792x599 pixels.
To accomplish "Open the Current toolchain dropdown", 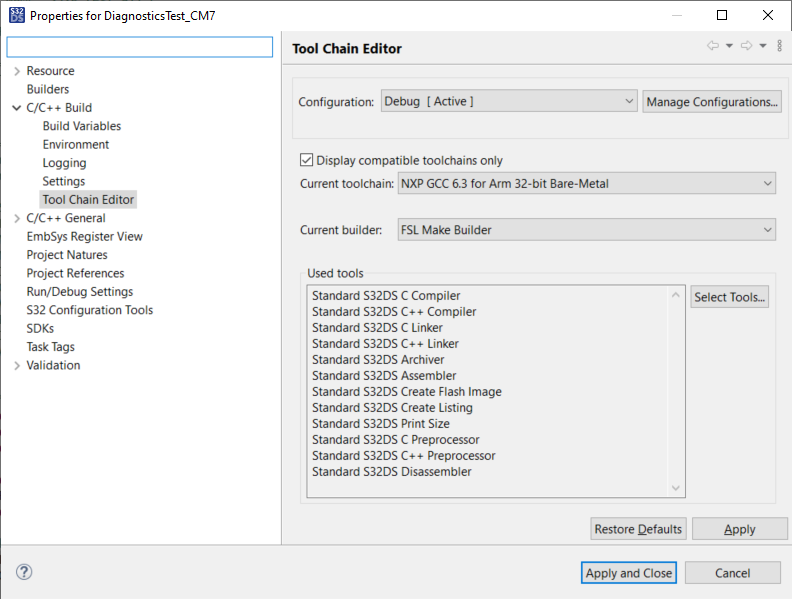I will coord(586,184).
